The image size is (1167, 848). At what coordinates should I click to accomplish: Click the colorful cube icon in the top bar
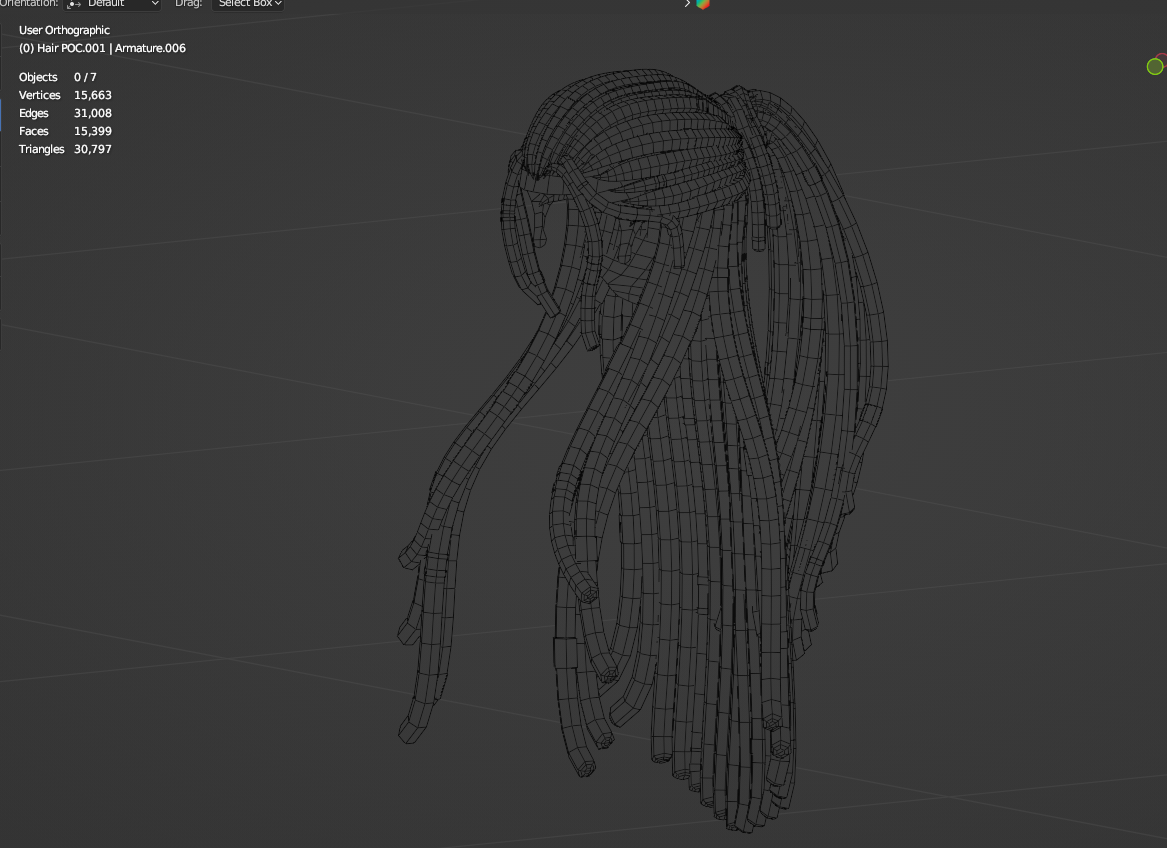tap(703, 4)
